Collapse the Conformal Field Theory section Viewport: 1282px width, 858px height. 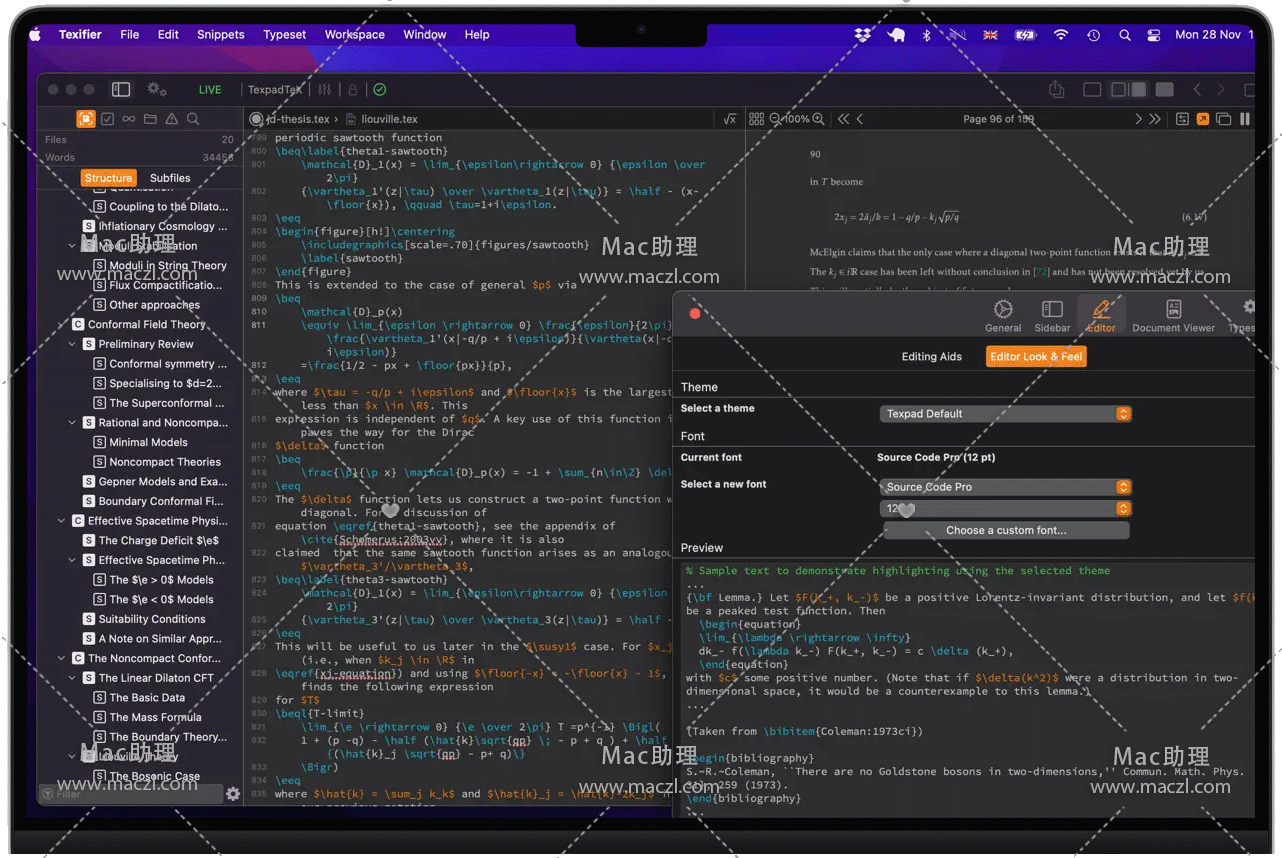click(61, 325)
